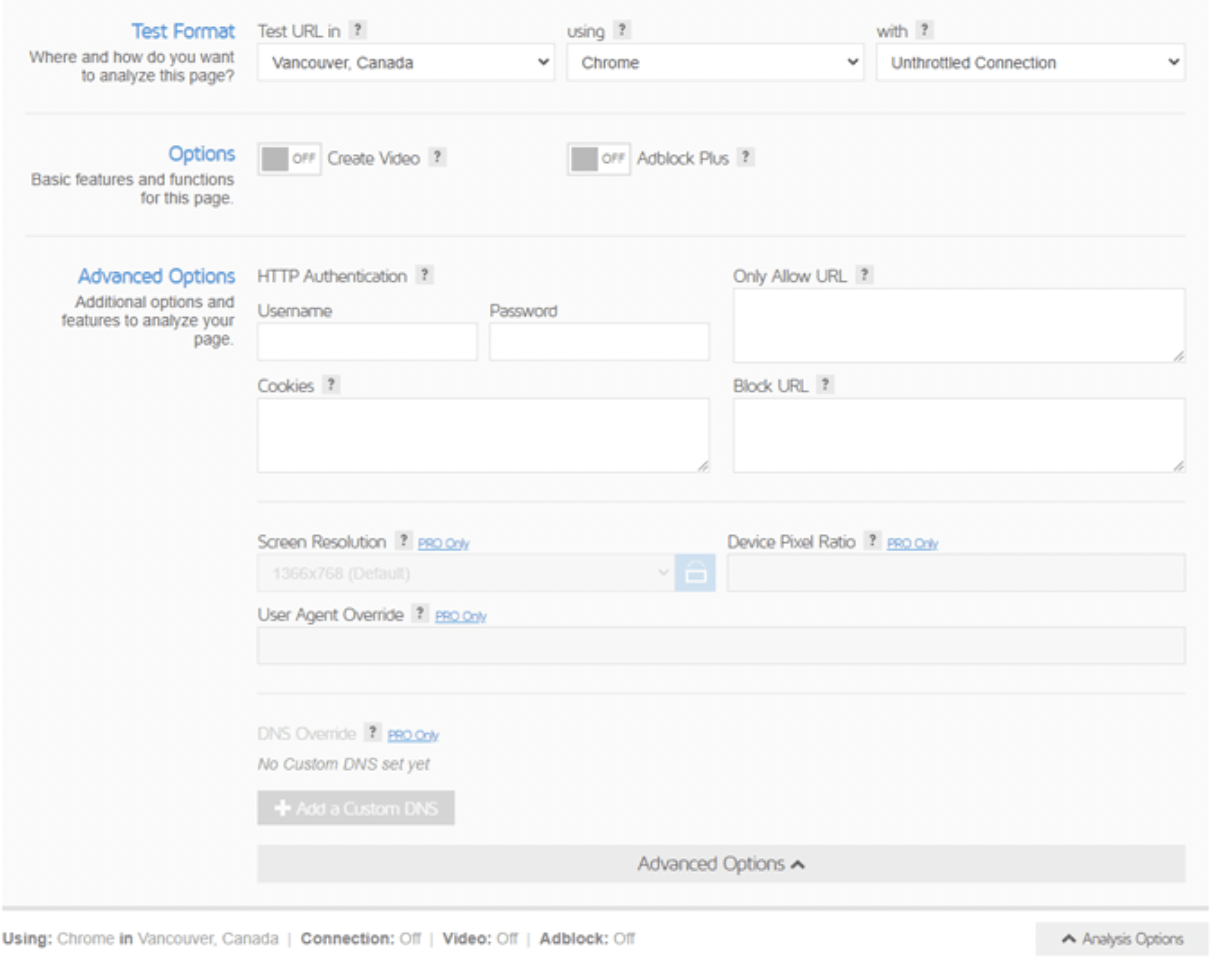
Task: Show help for DNS Override
Action: tap(373, 733)
